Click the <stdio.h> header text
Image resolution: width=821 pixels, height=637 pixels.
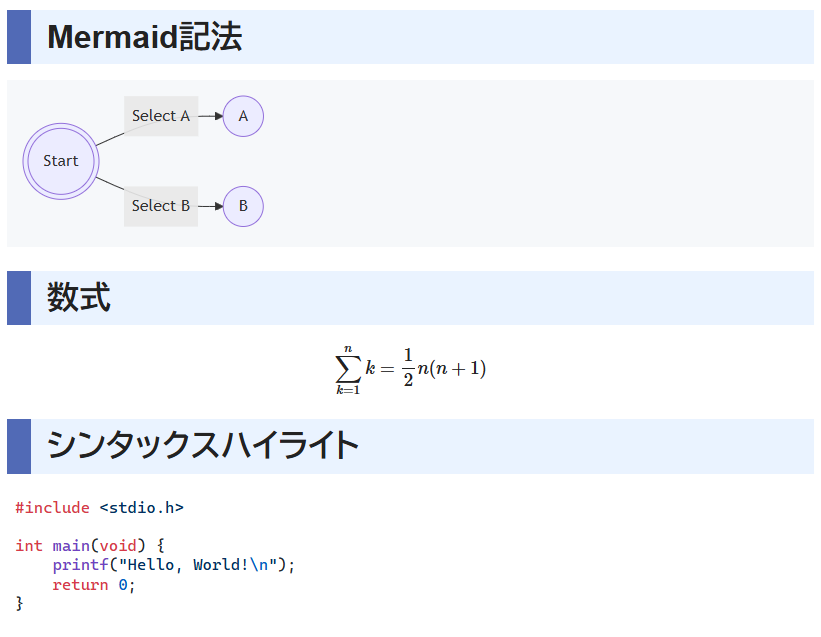141,508
